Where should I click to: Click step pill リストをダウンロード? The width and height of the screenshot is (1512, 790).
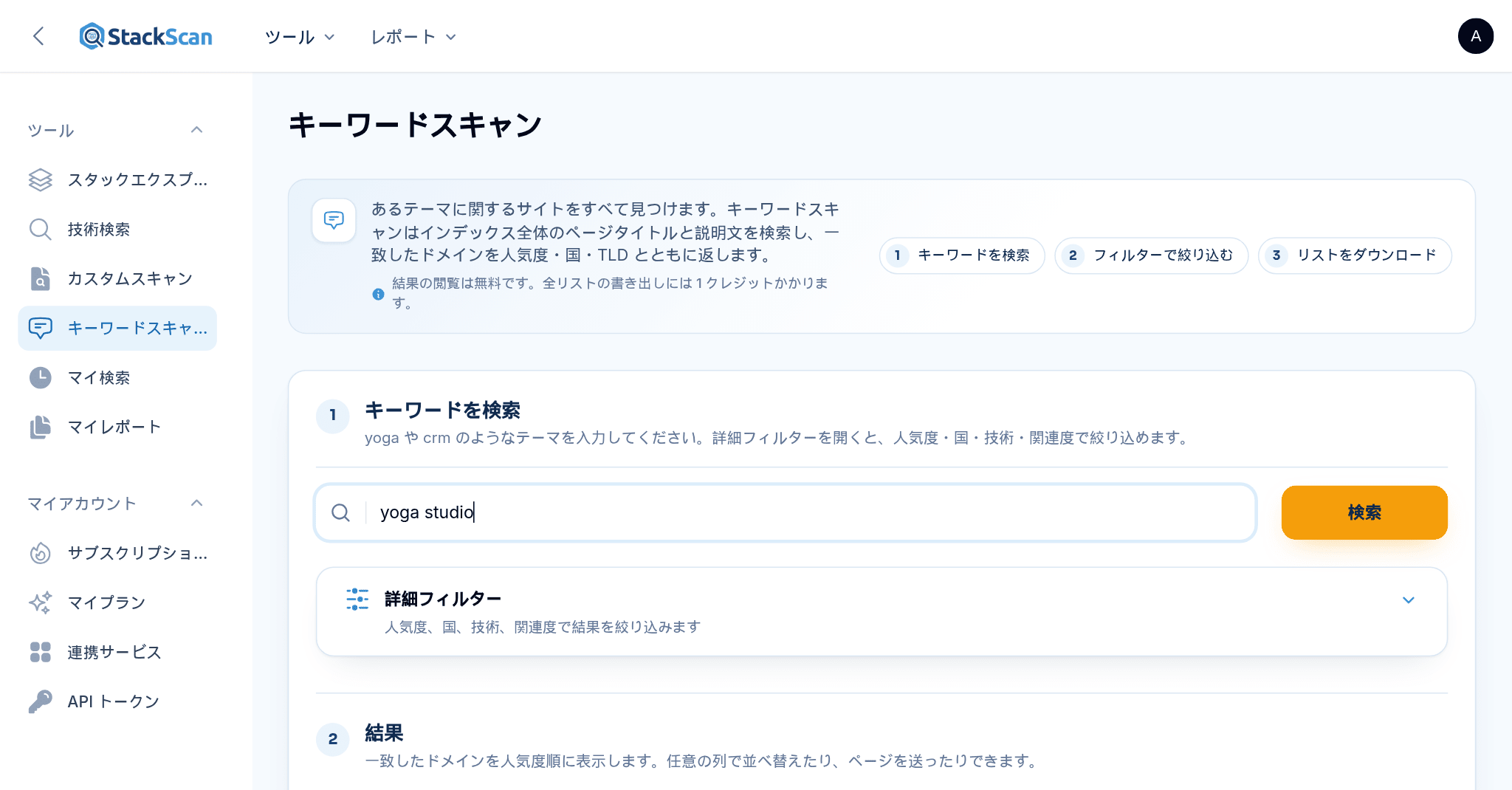[1355, 255]
